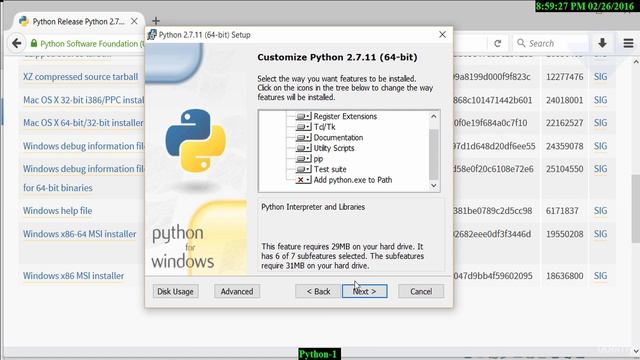Open the for 64-bit binaries link text
The width and height of the screenshot is (640, 360).
[58, 188]
